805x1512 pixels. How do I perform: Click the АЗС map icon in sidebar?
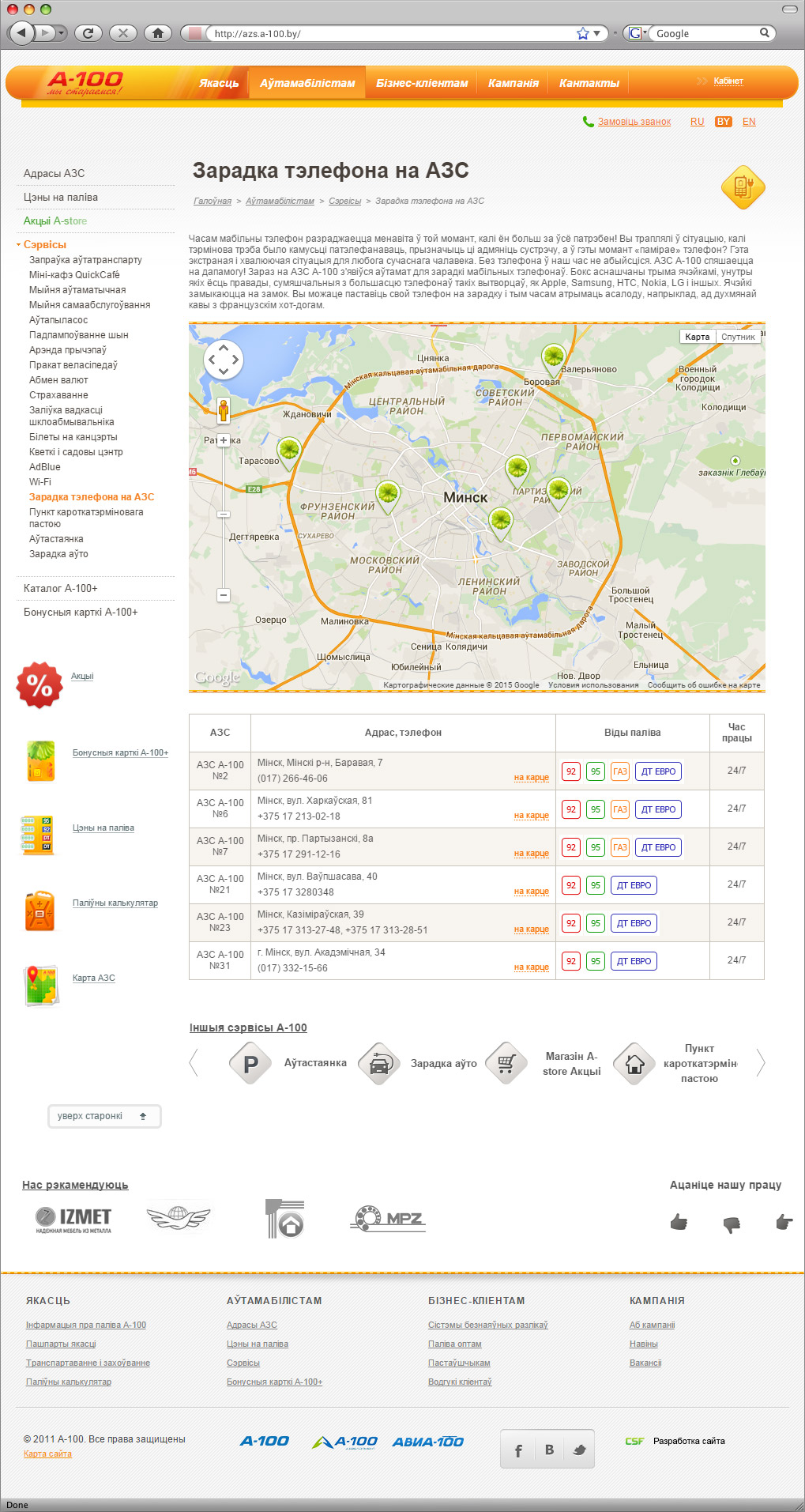[42, 986]
